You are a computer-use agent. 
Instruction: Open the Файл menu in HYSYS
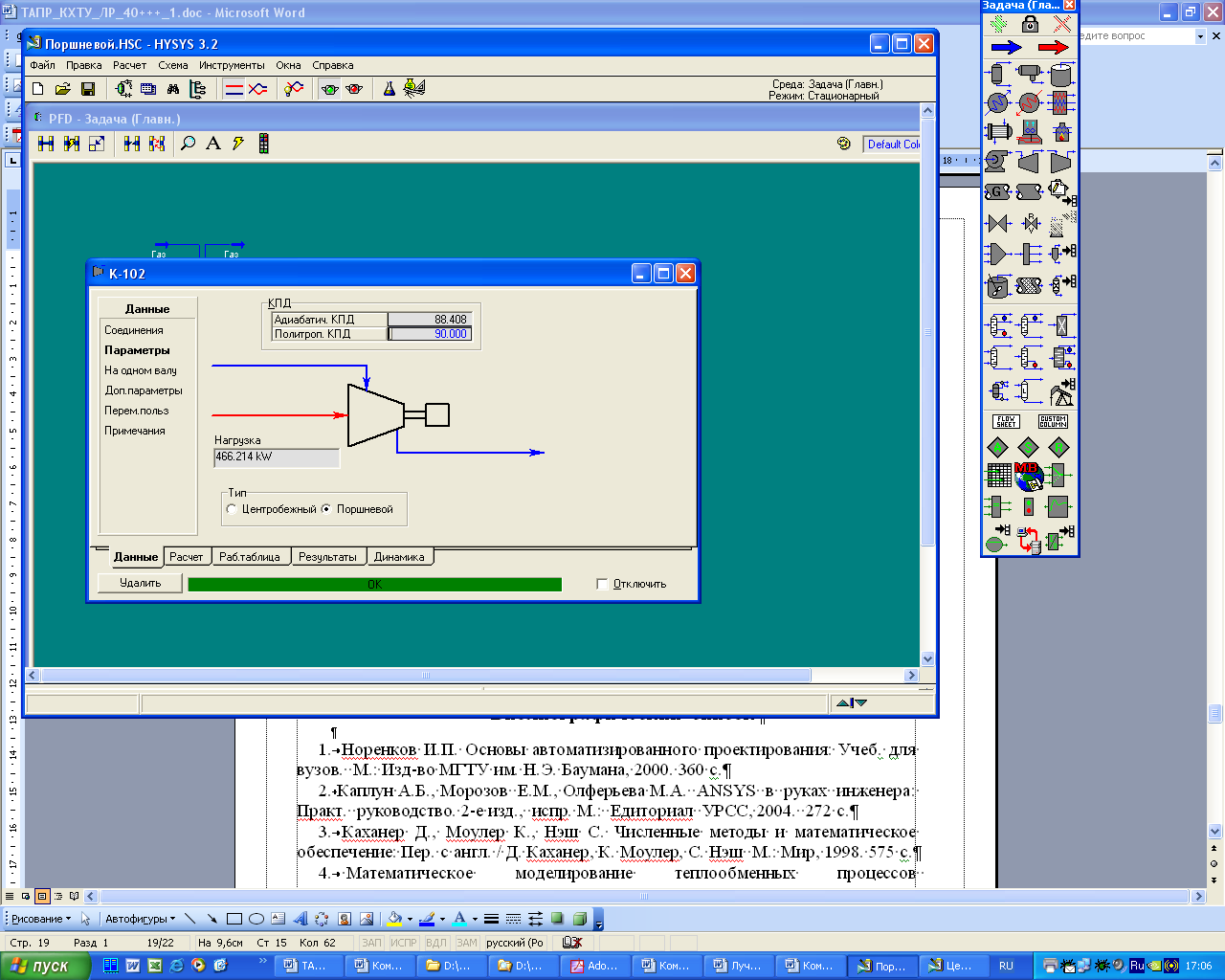42,66
